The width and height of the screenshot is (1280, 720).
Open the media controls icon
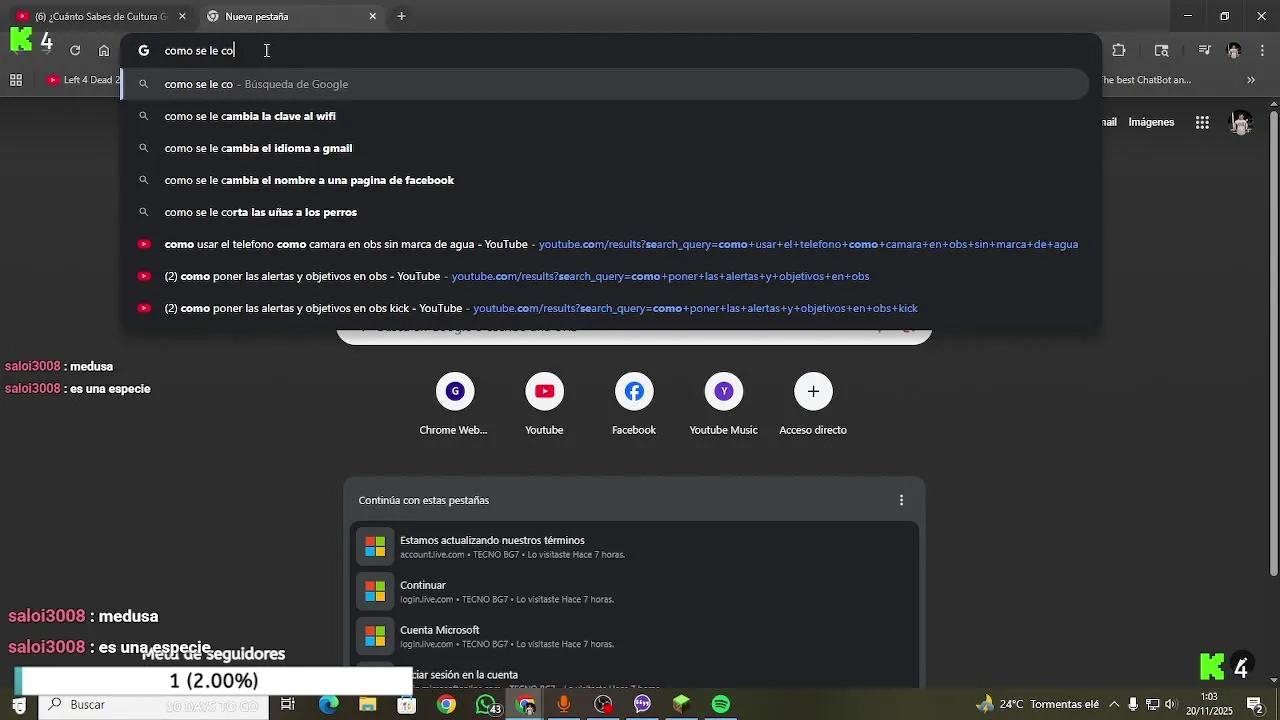point(1204,50)
